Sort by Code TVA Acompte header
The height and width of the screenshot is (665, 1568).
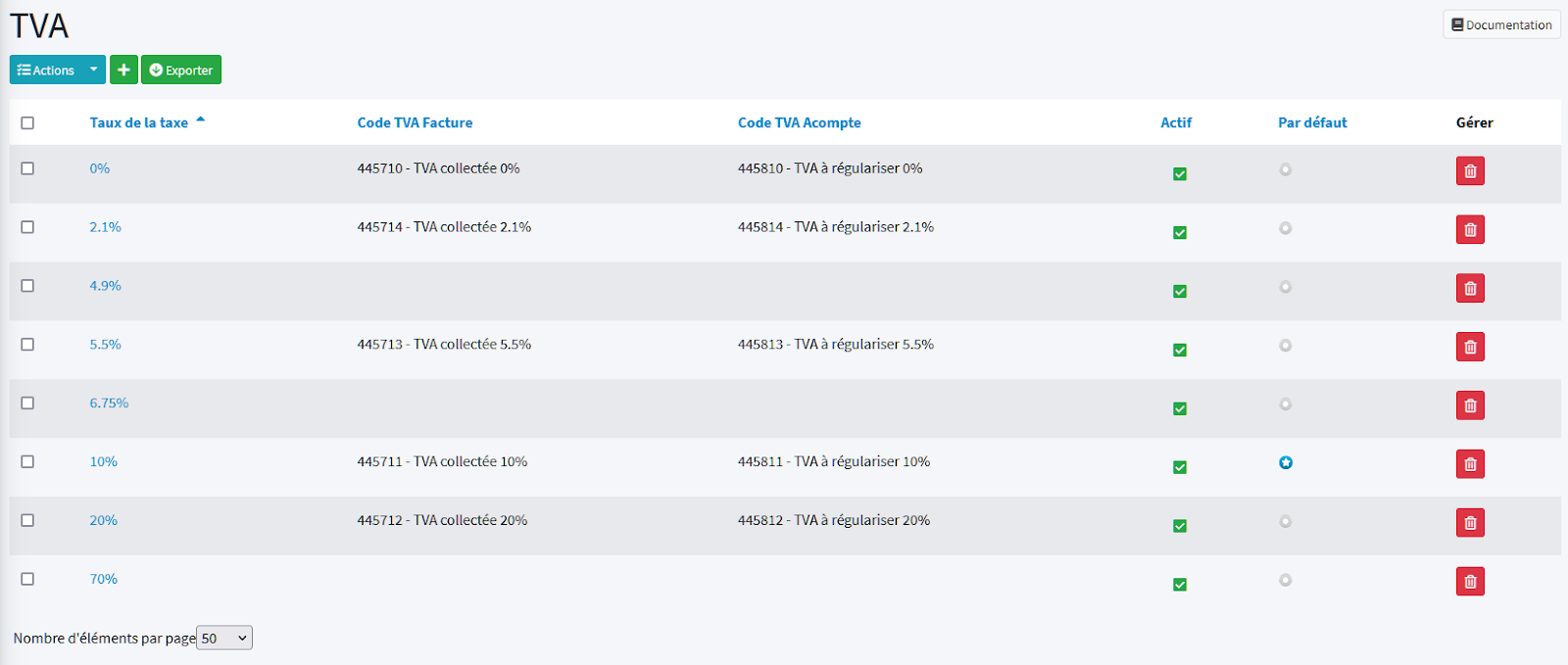coord(799,122)
